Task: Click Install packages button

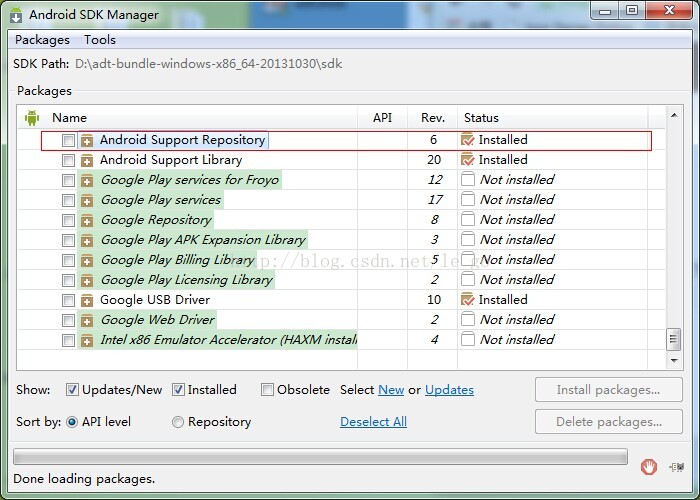Action: click(608, 390)
